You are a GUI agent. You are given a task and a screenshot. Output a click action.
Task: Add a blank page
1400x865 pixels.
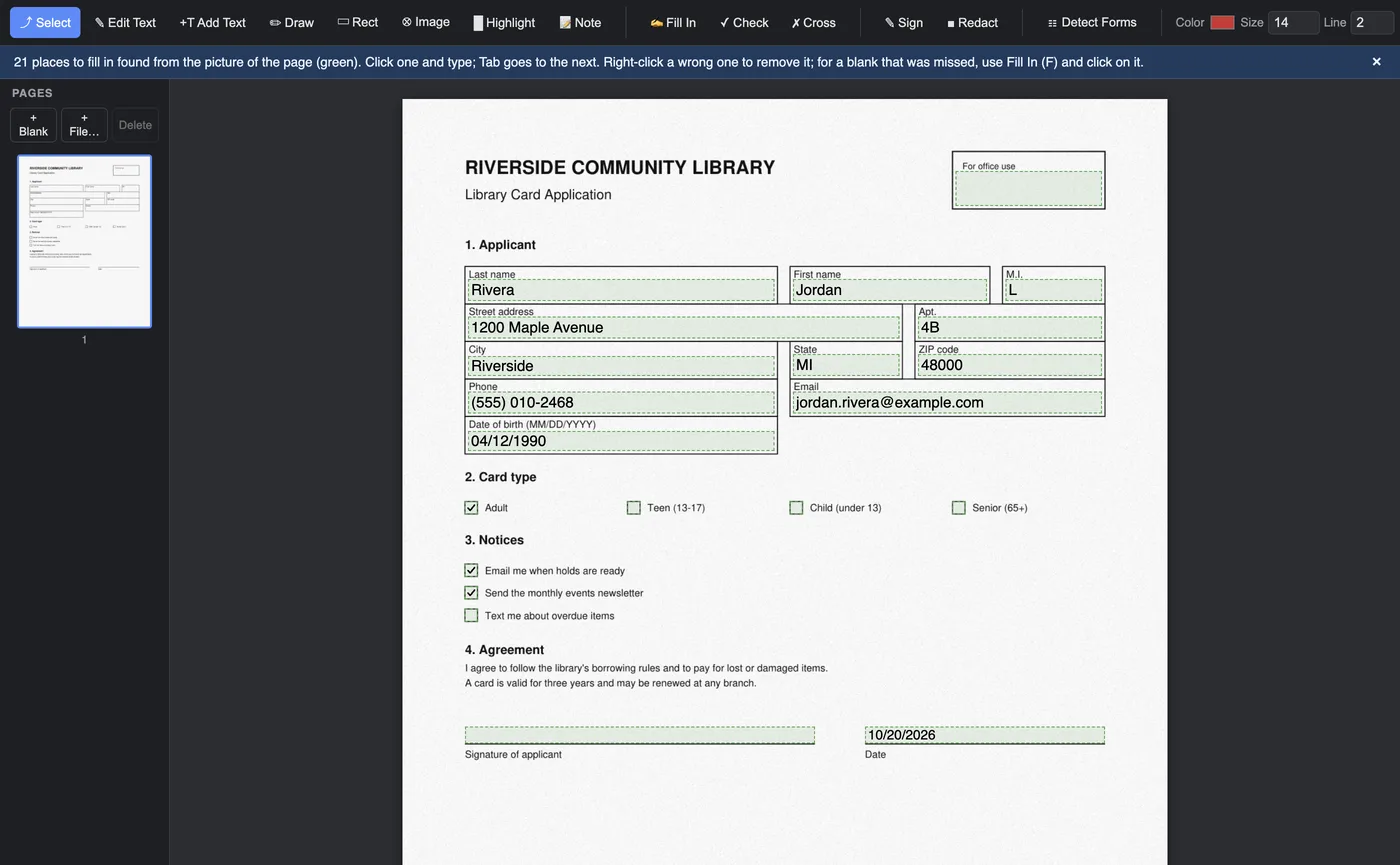[33, 125]
